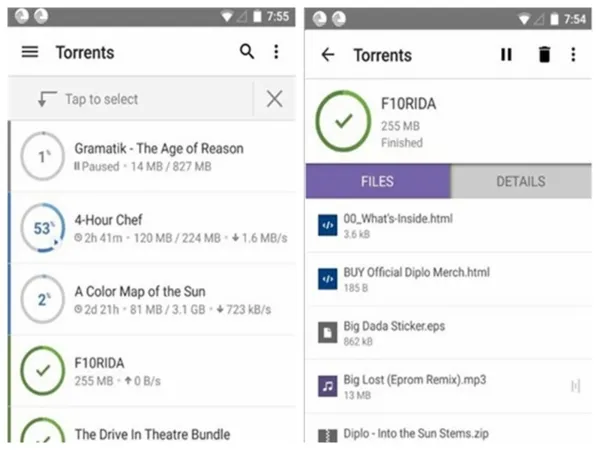Open Diplo - Into the Sun Stems.zip file
This screenshot has width=600, height=450.
(x=449, y=429)
